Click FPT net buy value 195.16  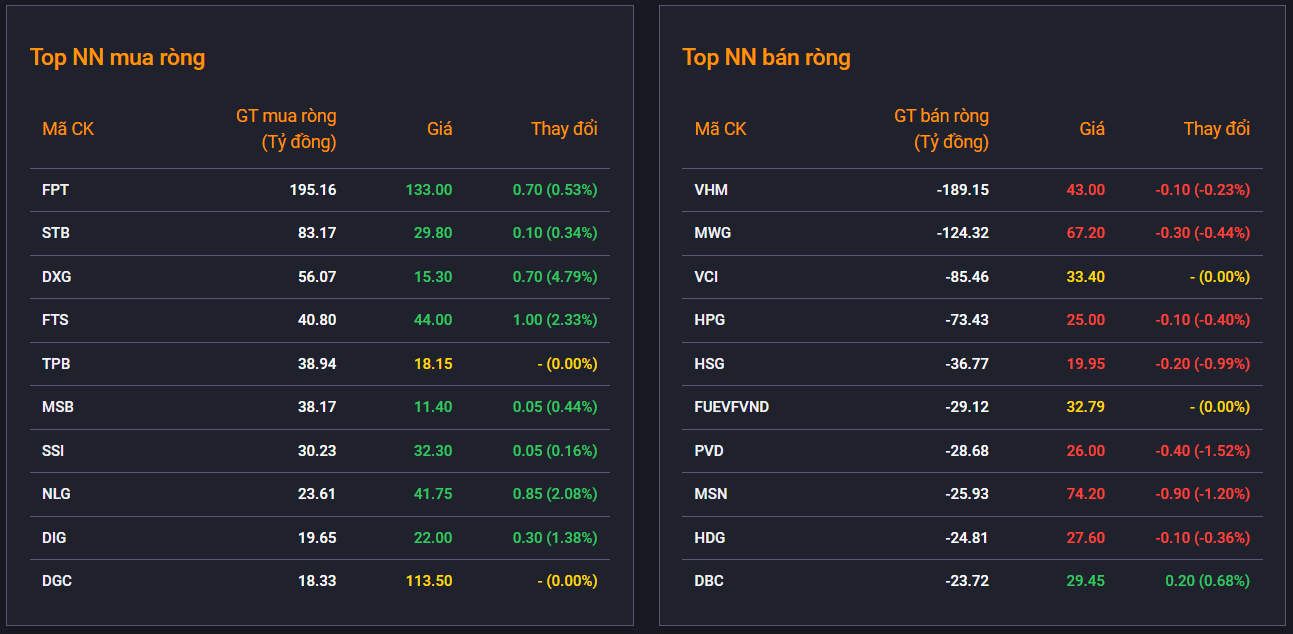pos(315,190)
